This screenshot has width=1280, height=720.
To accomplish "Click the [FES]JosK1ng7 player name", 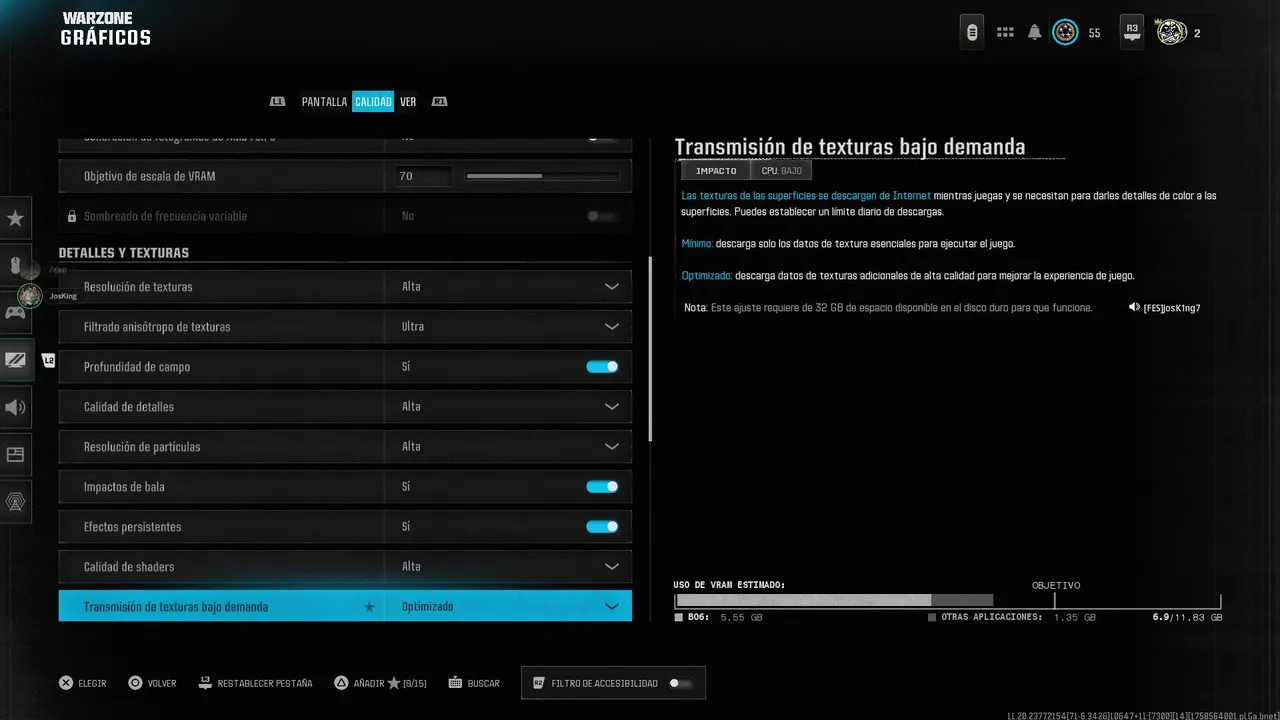I will pyautogui.click(x=1172, y=308).
